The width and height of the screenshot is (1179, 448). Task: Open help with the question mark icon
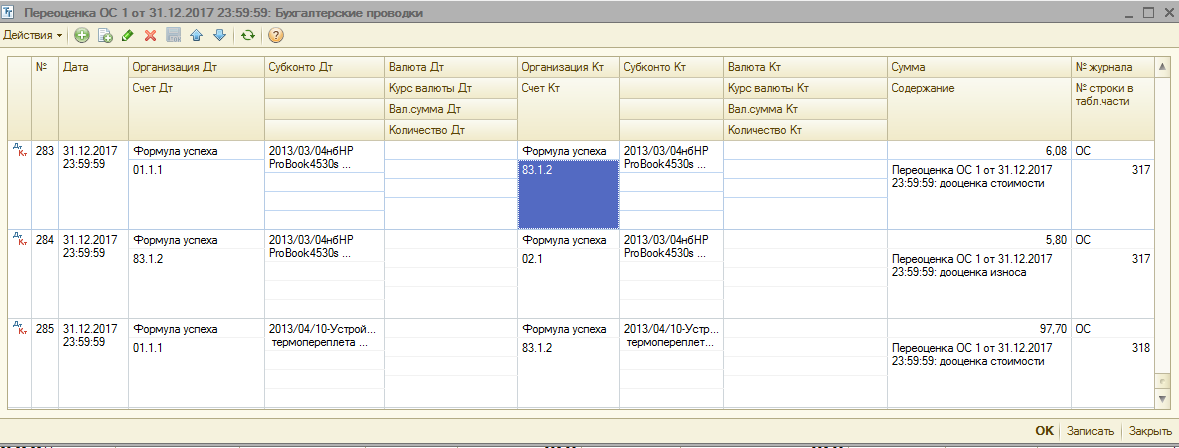(276, 35)
